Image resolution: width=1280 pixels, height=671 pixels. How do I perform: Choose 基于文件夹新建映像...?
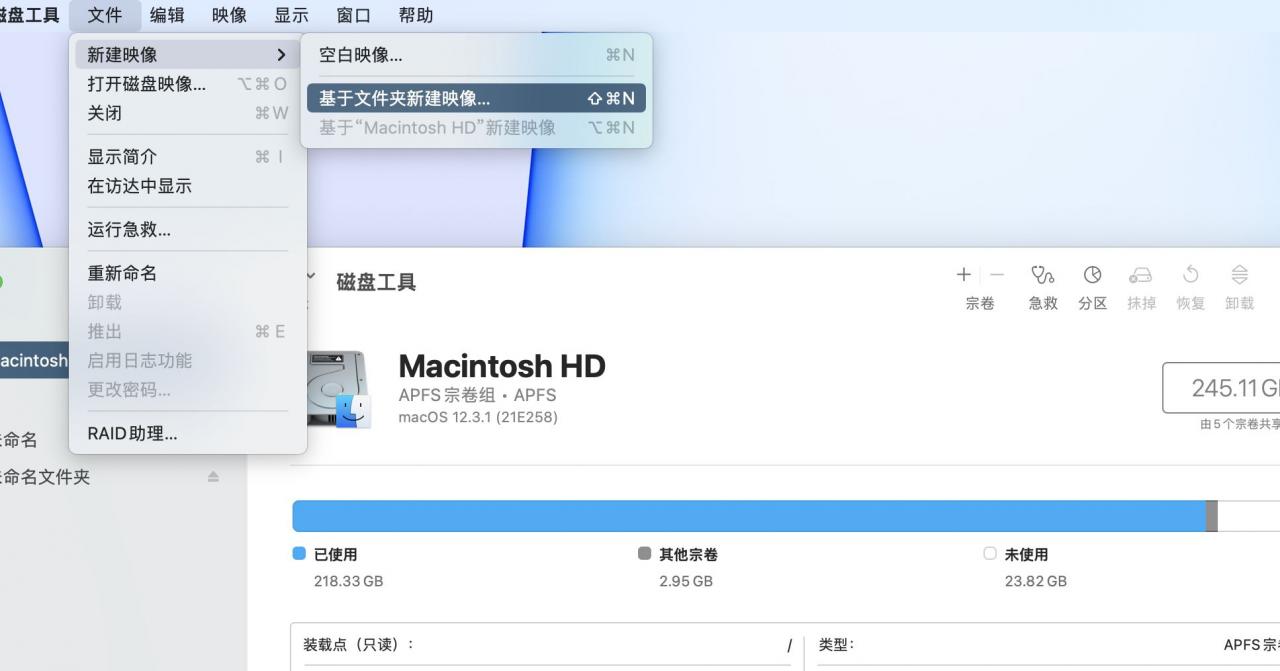coord(476,98)
